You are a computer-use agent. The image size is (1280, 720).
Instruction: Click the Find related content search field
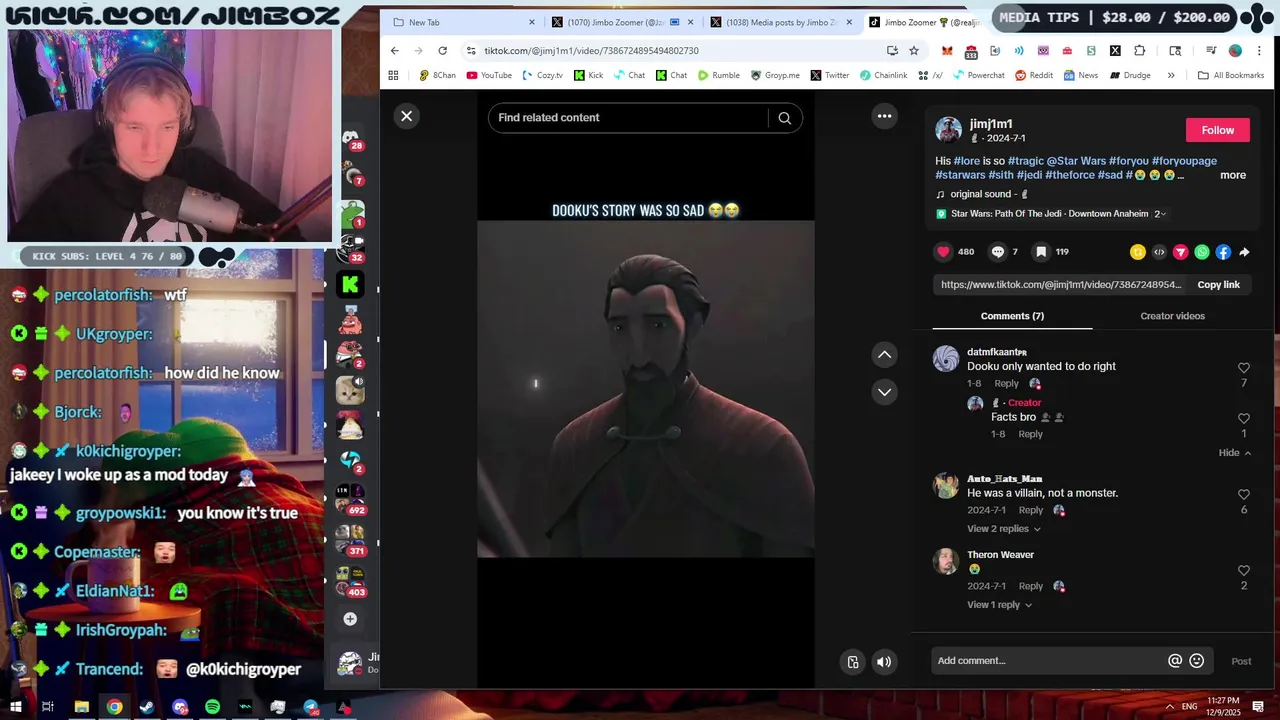(628, 118)
